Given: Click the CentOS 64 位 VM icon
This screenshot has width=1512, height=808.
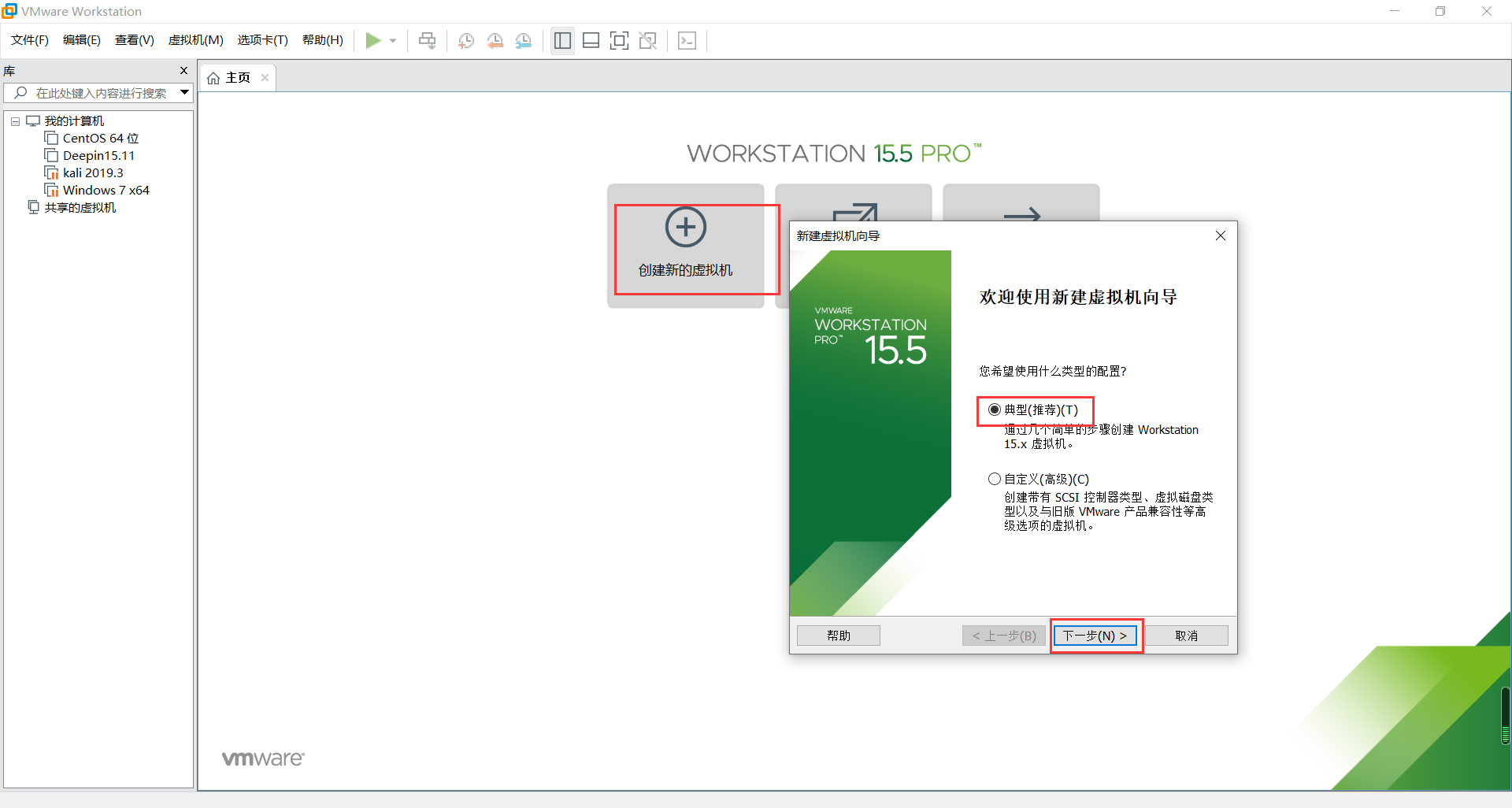Looking at the screenshot, I should coord(51,139).
